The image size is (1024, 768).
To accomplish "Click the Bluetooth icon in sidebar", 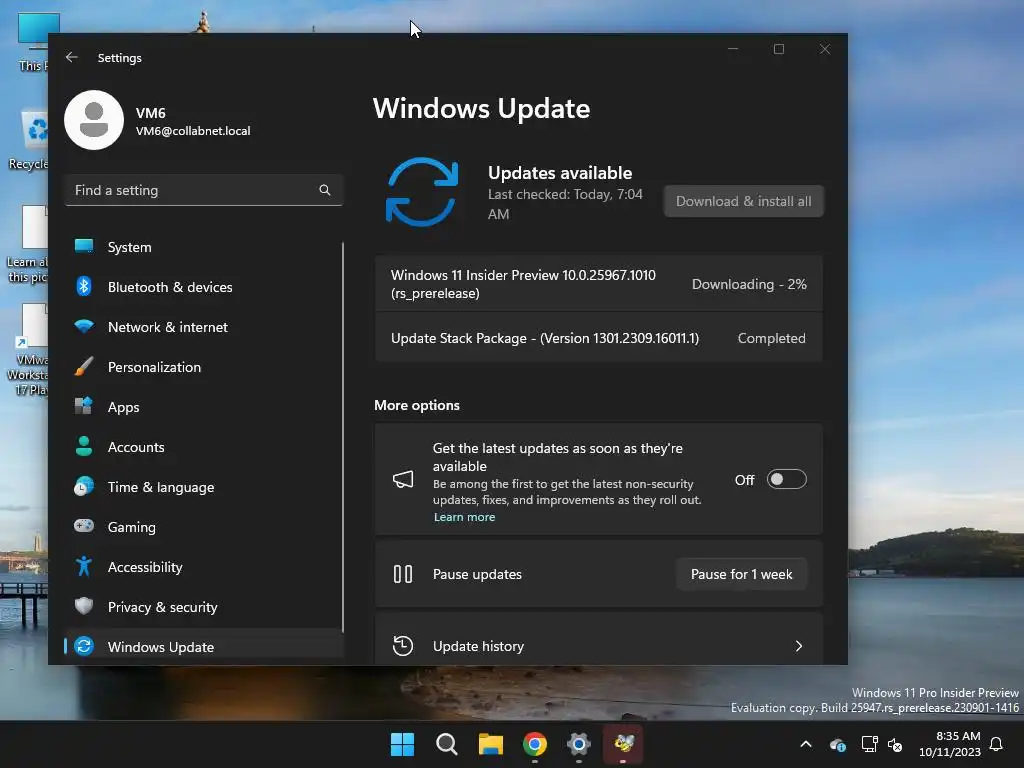I will pos(84,286).
